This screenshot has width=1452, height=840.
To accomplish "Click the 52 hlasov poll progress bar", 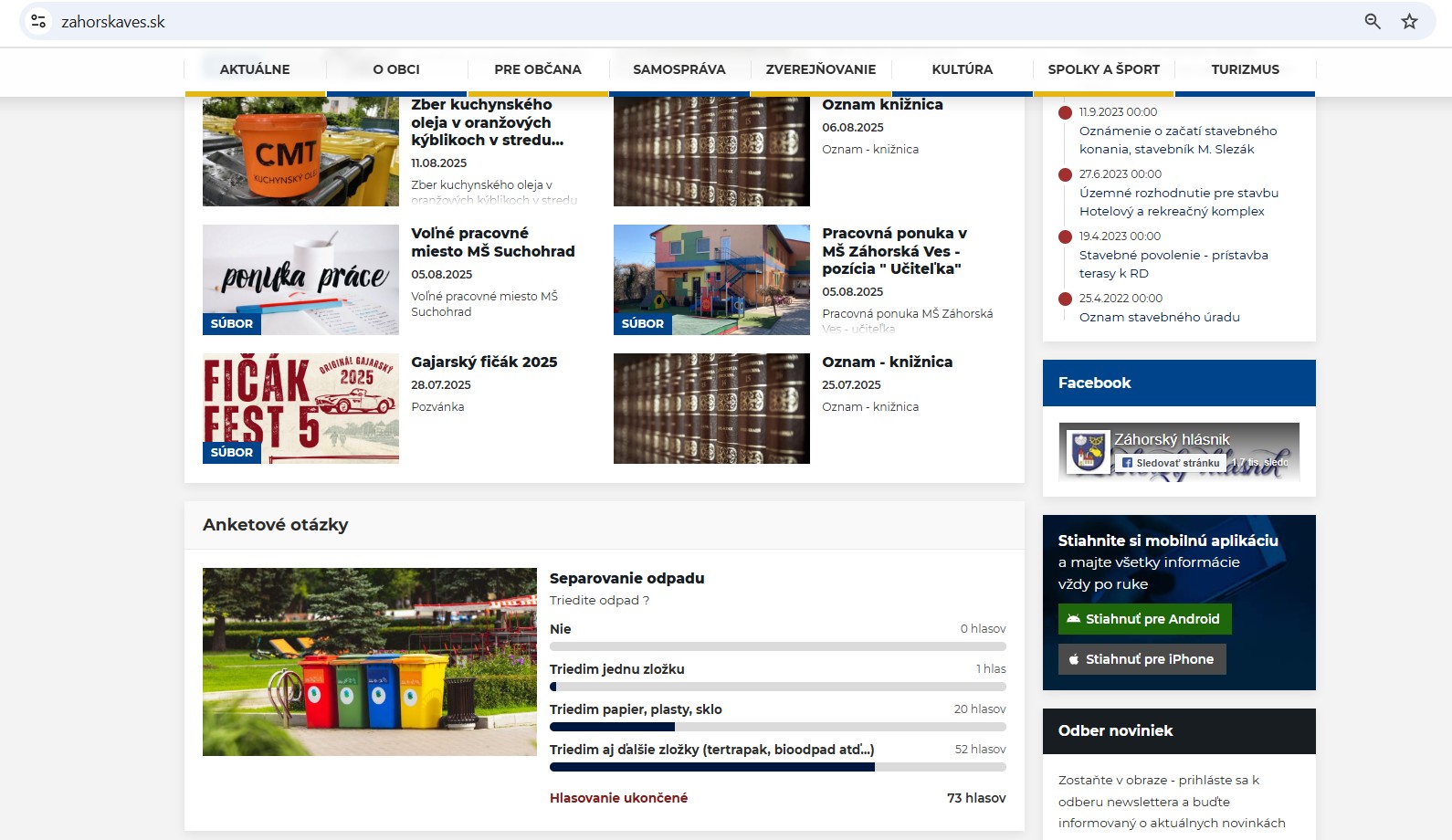I will coord(777,768).
